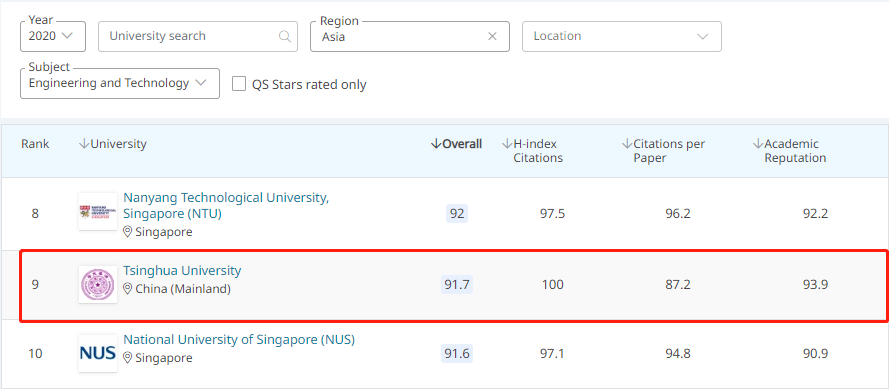Click the NTU logo thumbnail

click(98, 212)
